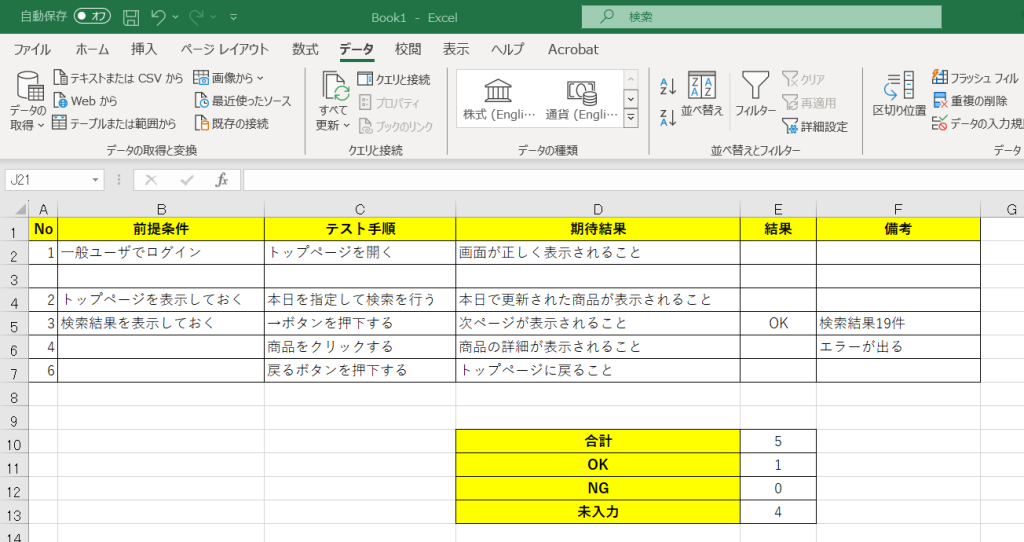Click the Sort Z to A descending icon
1024x542 pixels.
667,118
